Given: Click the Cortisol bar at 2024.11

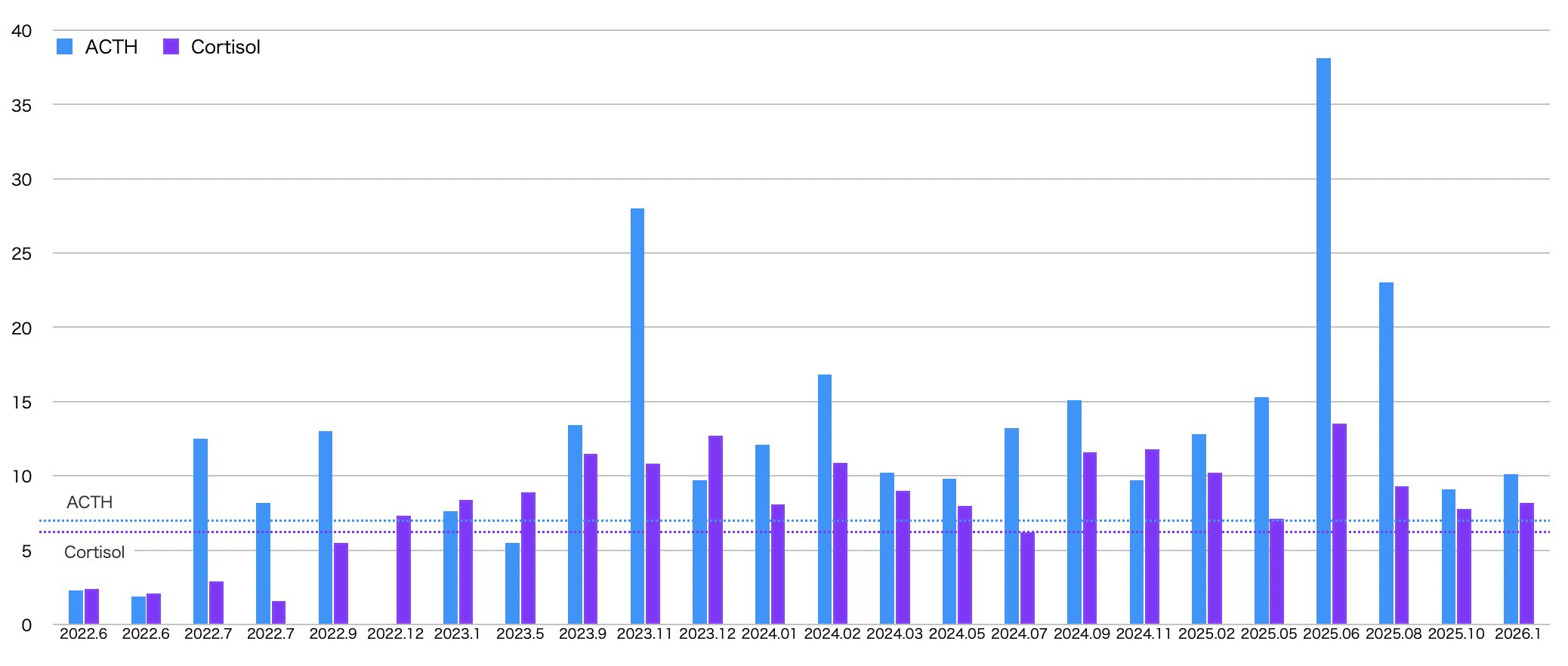Looking at the screenshot, I should pyautogui.click(x=1152, y=536).
